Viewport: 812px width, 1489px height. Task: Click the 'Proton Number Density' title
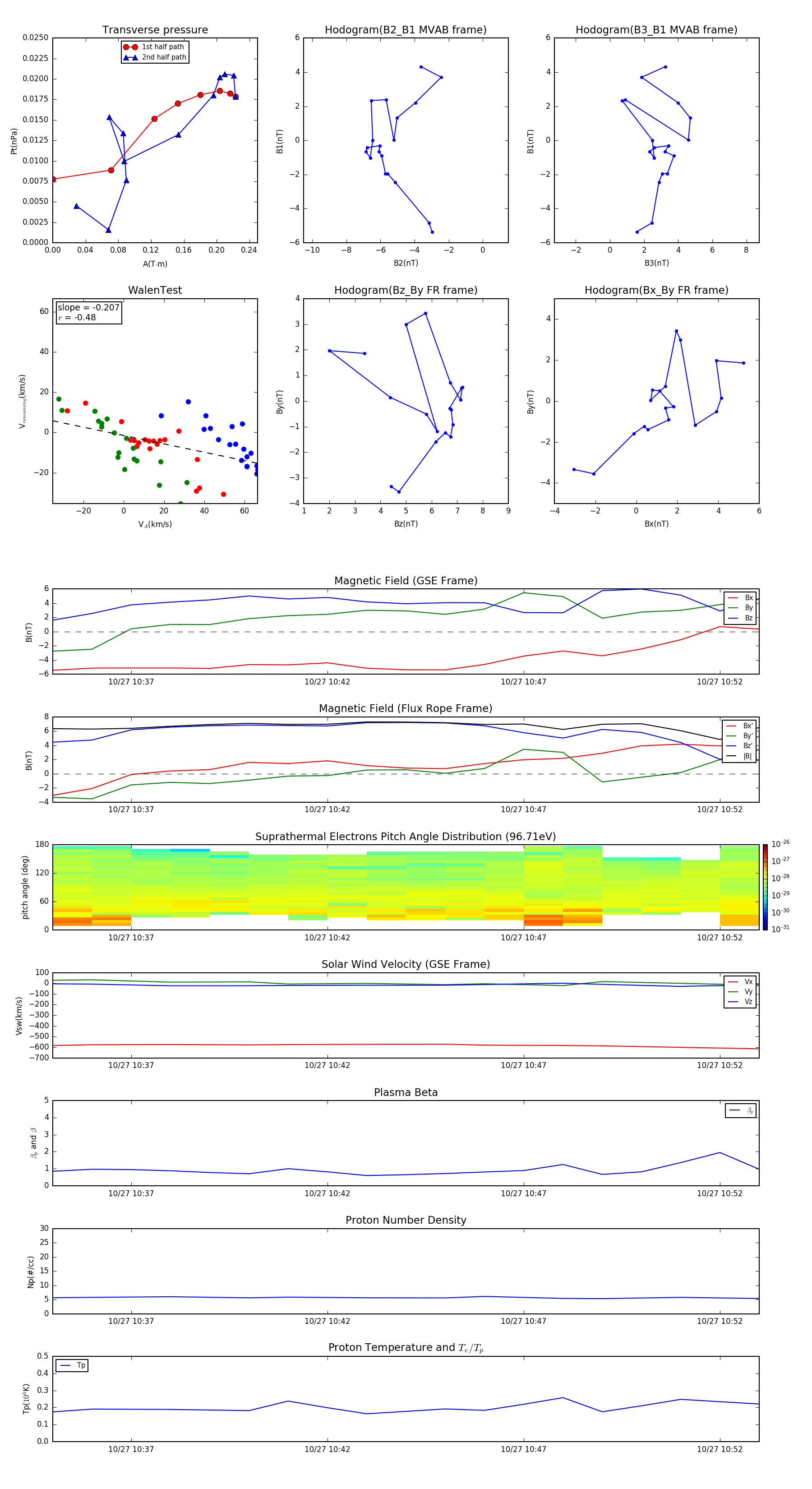[x=406, y=1220]
